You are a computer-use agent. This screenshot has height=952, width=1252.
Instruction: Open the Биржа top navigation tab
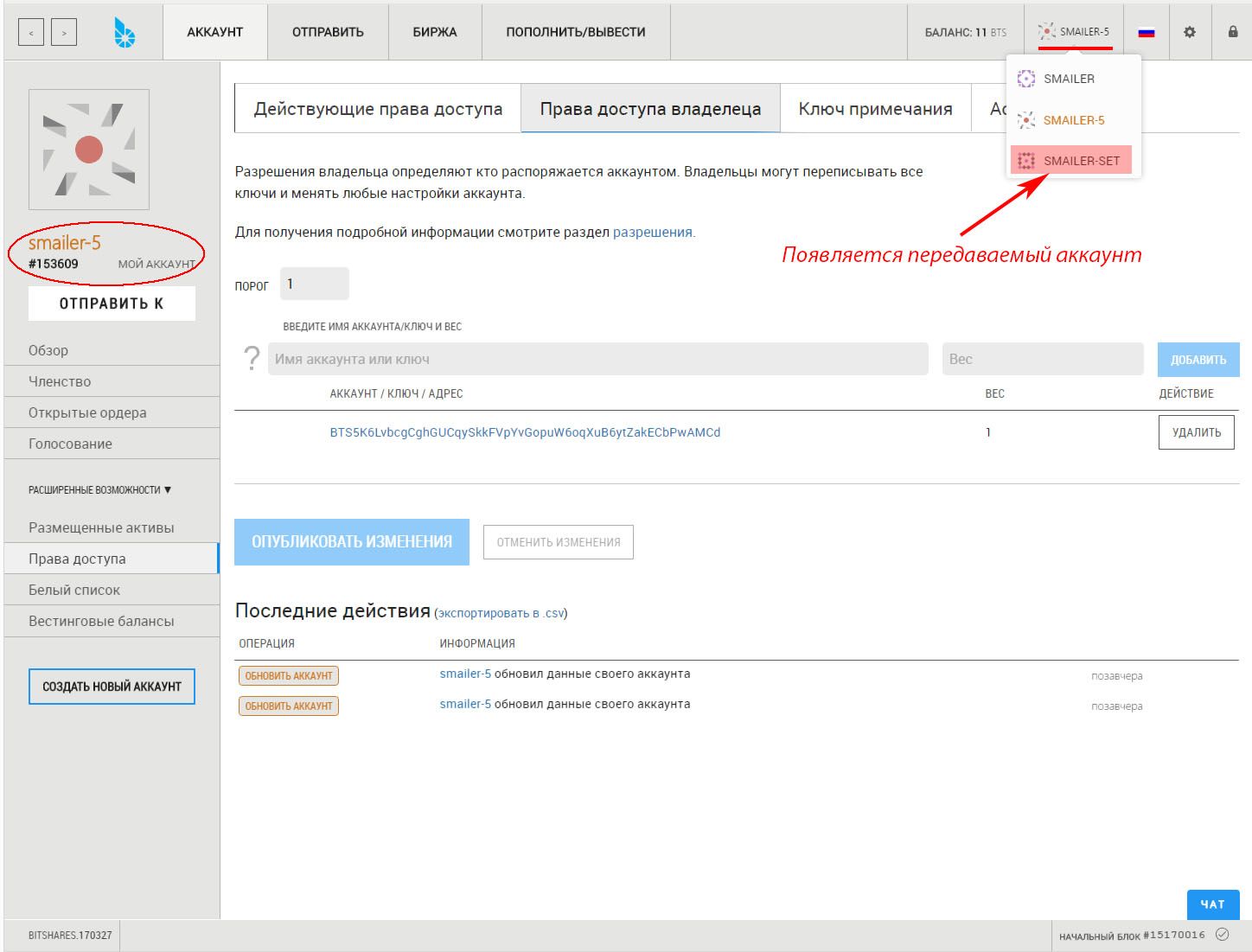click(x=435, y=32)
